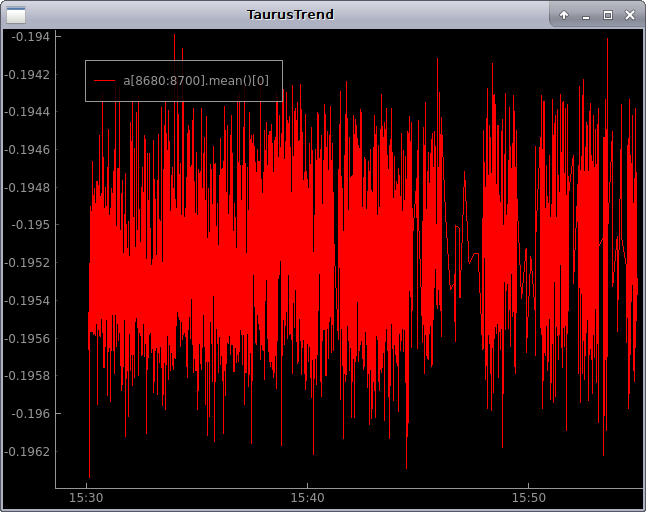The width and height of the screenshot is (646, 512).
Task: Click the -0.1942 Y-axis tick label
Action: [x=30, y=74]
